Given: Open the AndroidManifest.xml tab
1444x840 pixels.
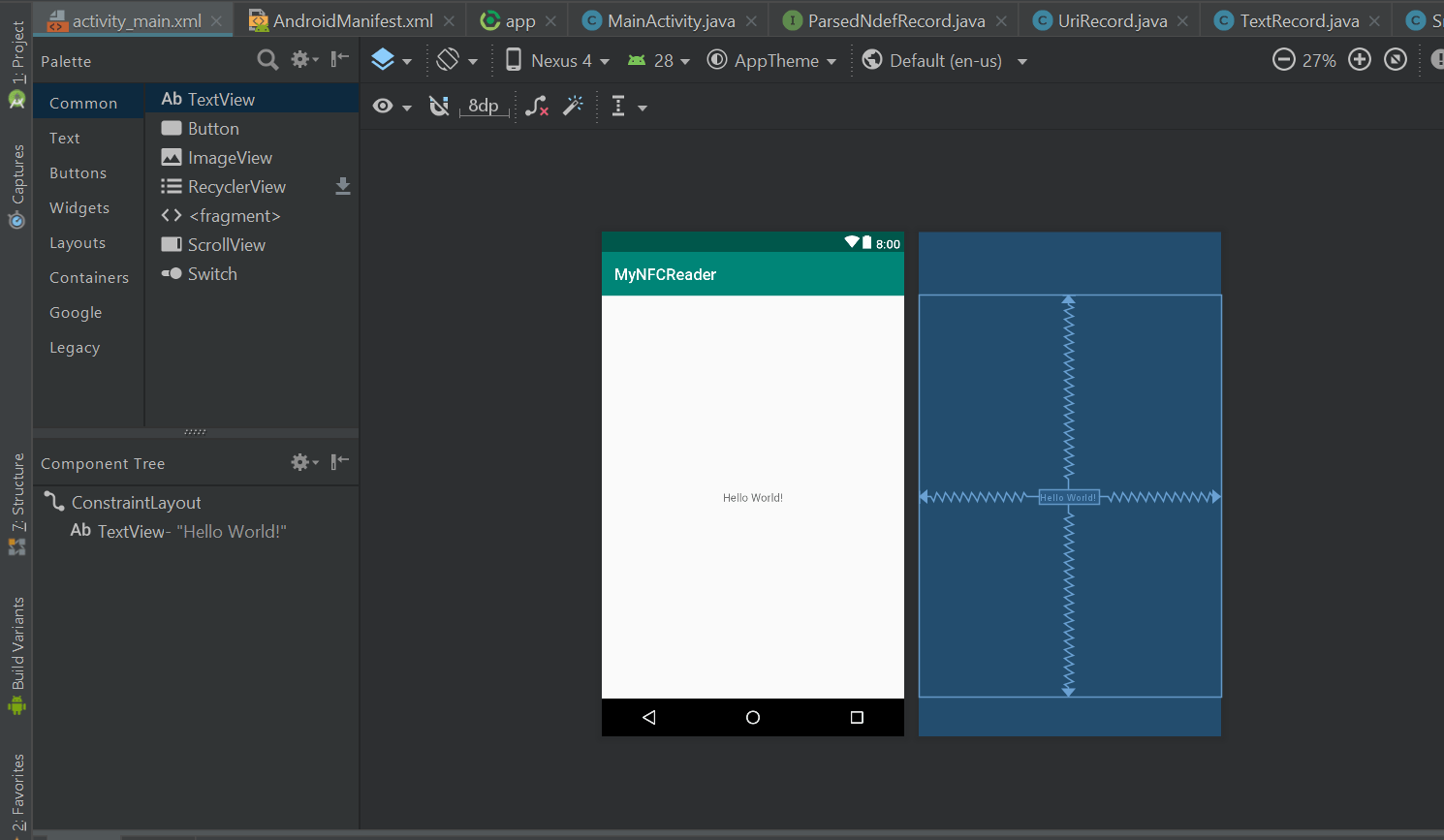Looking at the screenshot, I should 352,20.
